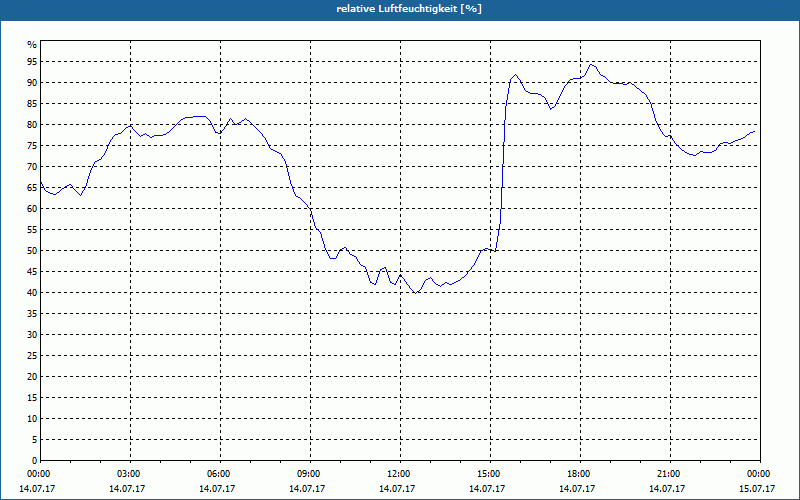Select '14.07.17' date beneath the 12:00 label

tap(397, 489)
